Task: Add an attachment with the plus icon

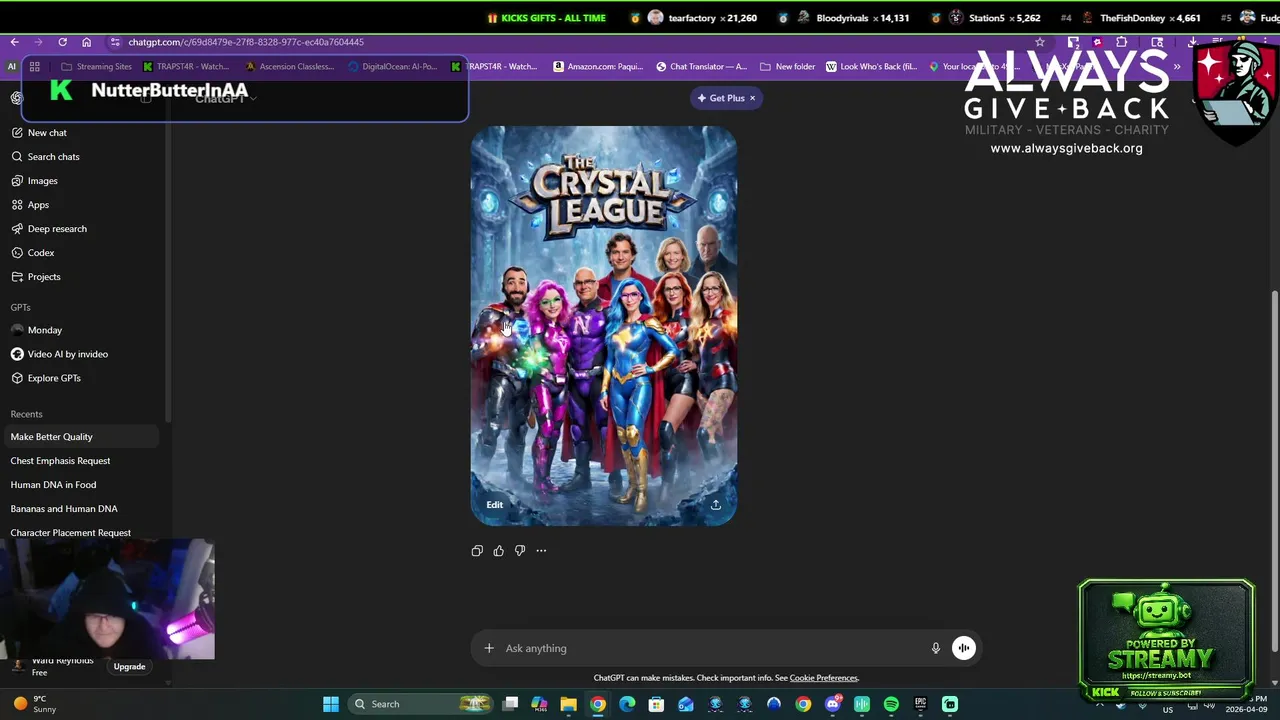Action: click(x=489, y=648)
